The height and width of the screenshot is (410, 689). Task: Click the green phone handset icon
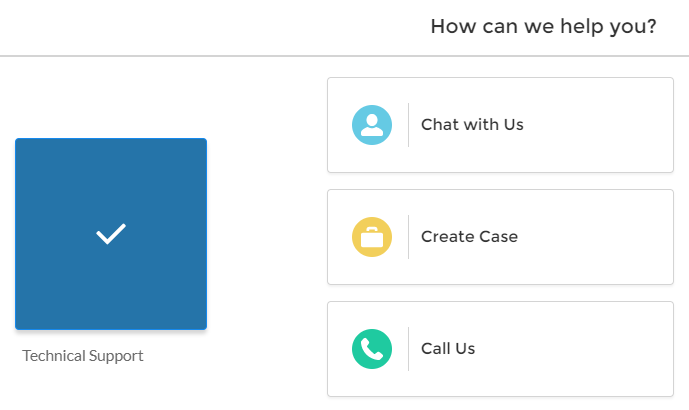[372, 349]
